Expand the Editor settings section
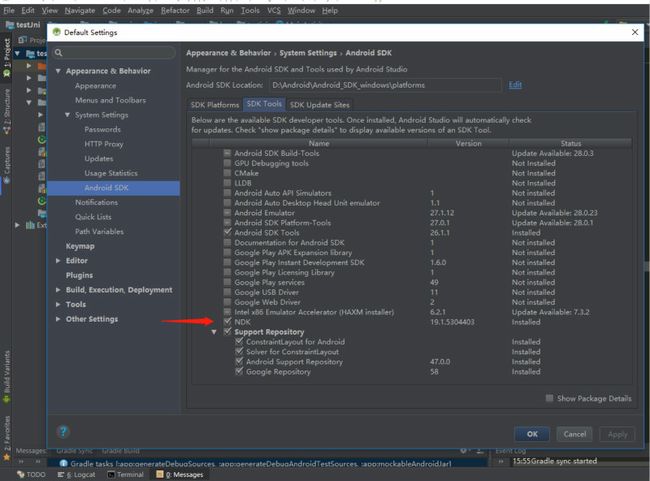The height and width of the screenshot is (481, 650). (58, 260)
